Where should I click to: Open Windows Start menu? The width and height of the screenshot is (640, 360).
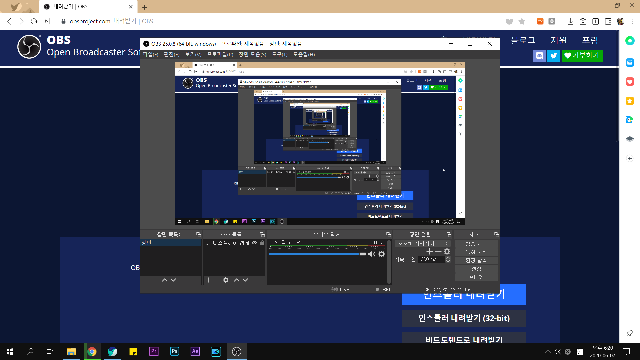10,351
